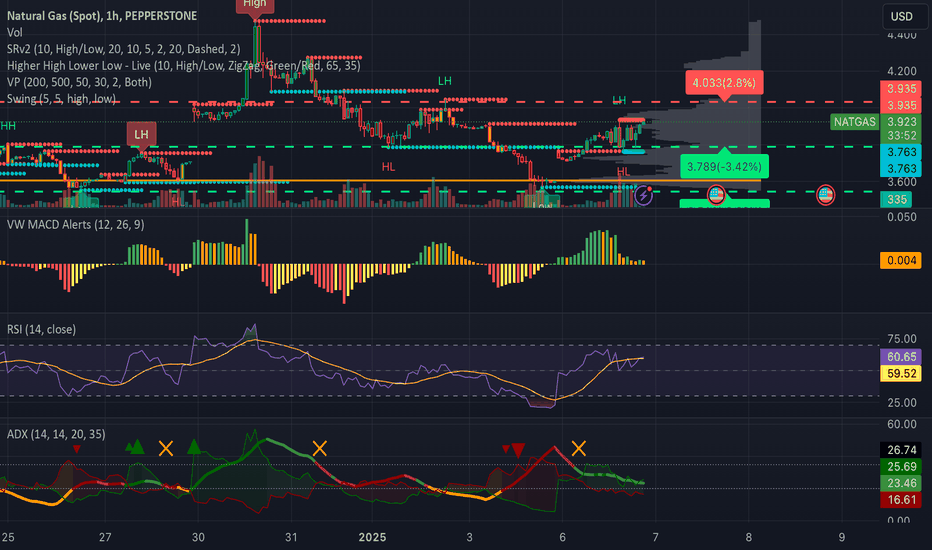Click the NATGAS symbol price tag

tap(854, 122)
